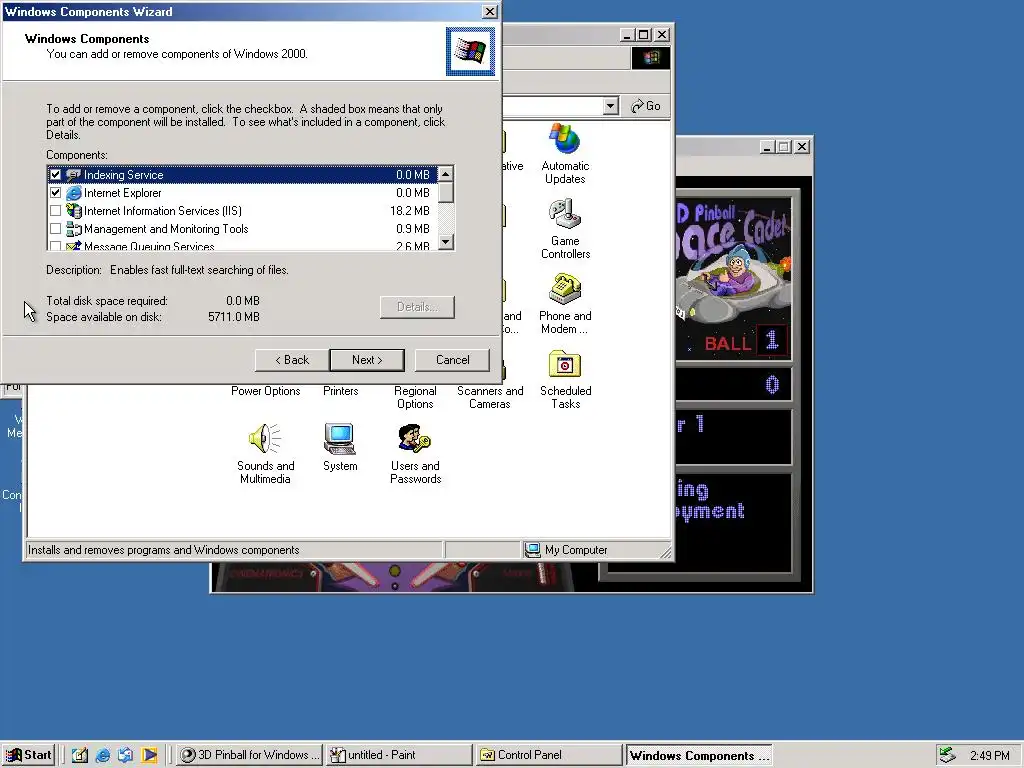Open the Automatic Updates control panel icon
1024x768 pixels.
pyautogui.click(x=565, y=139)
